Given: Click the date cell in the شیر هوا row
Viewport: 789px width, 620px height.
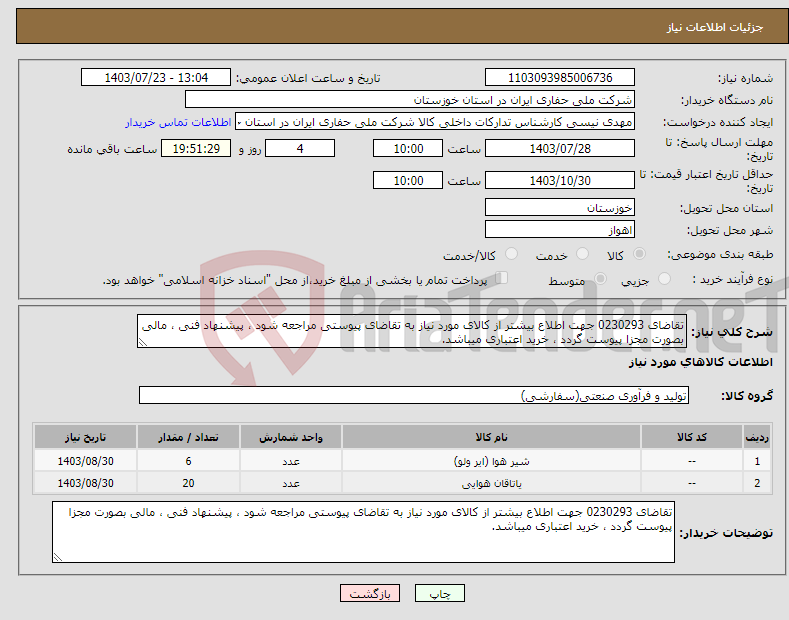Looking at the screenshot, I should tap(85, 461).
